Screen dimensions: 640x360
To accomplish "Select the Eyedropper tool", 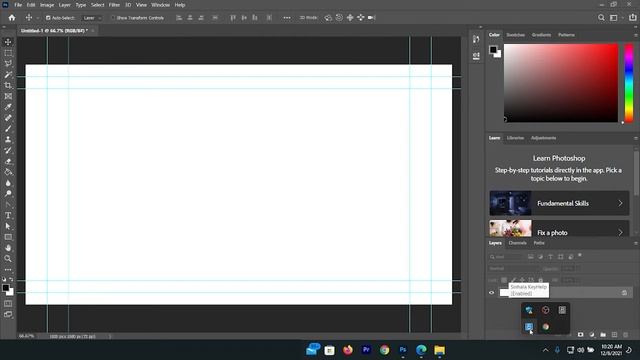I will [x=8, y=107].
